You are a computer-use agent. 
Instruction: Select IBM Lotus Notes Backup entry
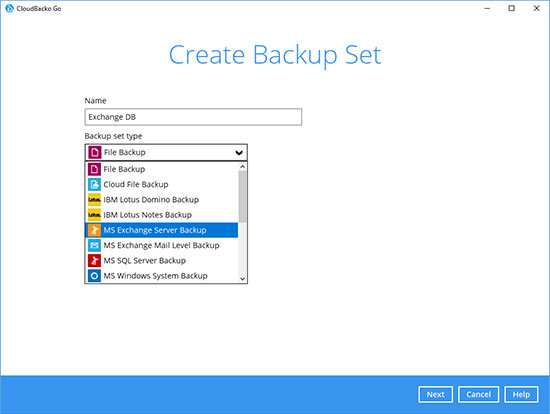tap(161, 215)
